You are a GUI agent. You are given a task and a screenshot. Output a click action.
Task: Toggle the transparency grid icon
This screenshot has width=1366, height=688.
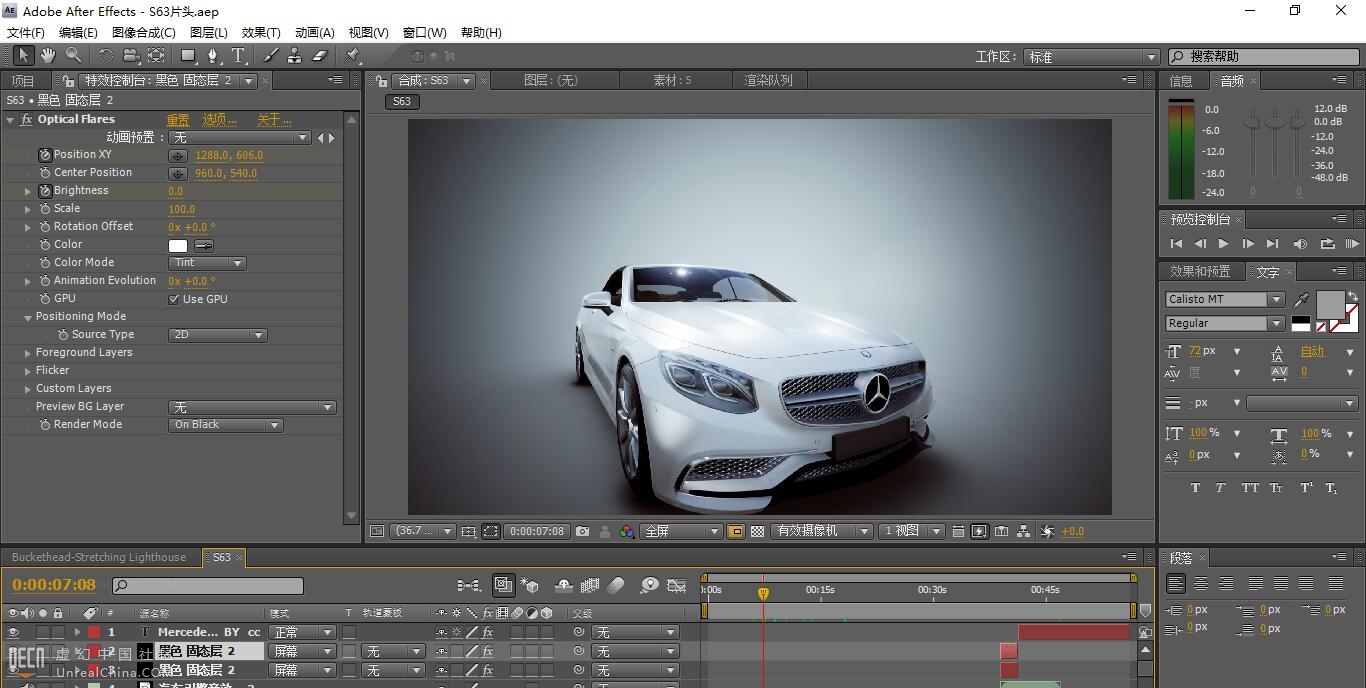click(757, 532)
